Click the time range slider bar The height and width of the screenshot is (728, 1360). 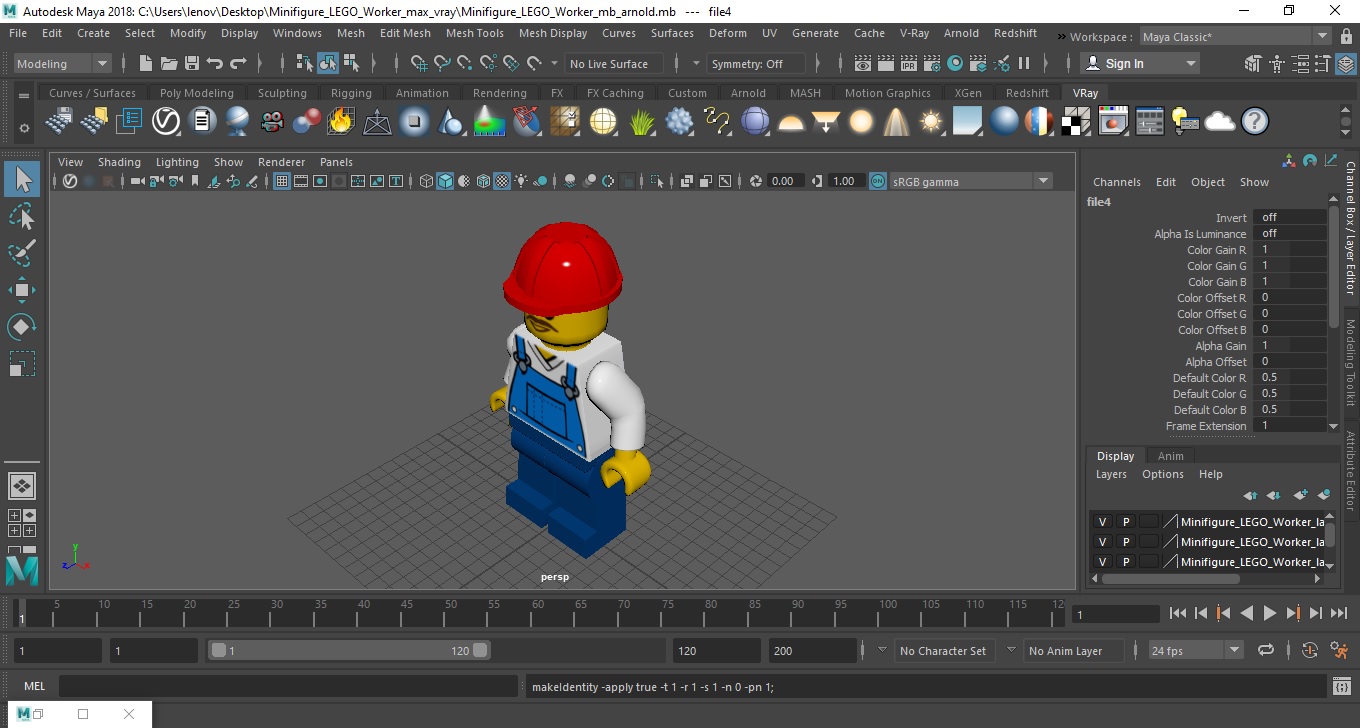[x=349, y=651]
